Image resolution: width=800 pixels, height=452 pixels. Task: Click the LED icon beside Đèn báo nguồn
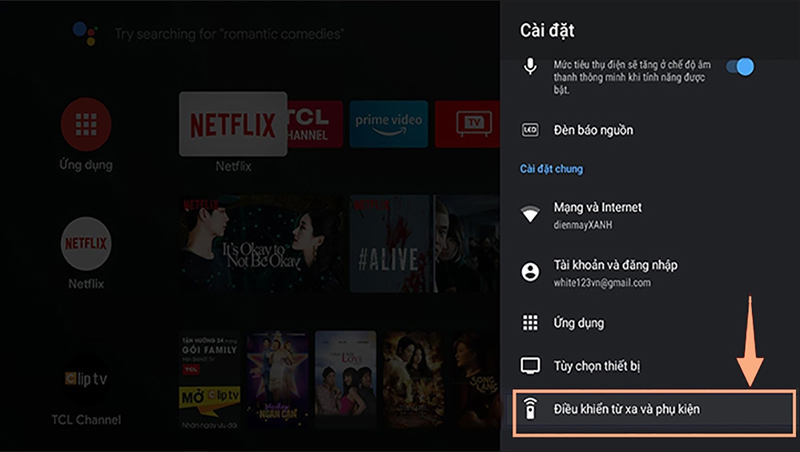point(531,130)
